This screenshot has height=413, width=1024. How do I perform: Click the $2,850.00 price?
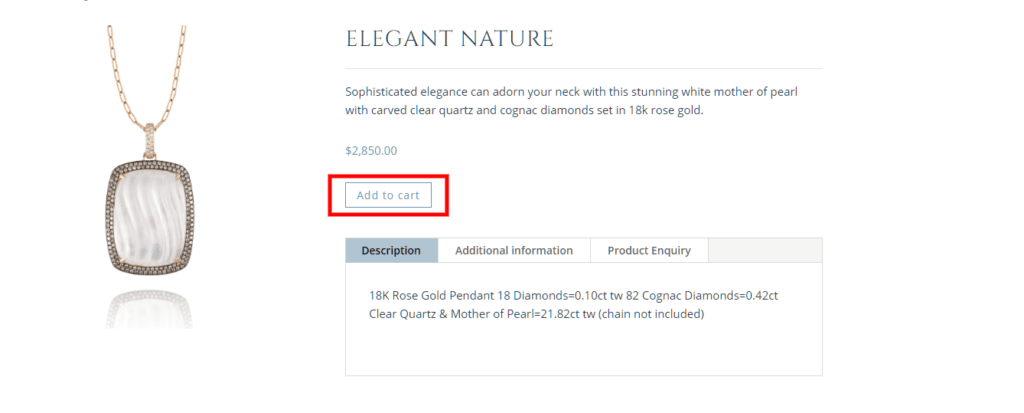click(371, 151)
